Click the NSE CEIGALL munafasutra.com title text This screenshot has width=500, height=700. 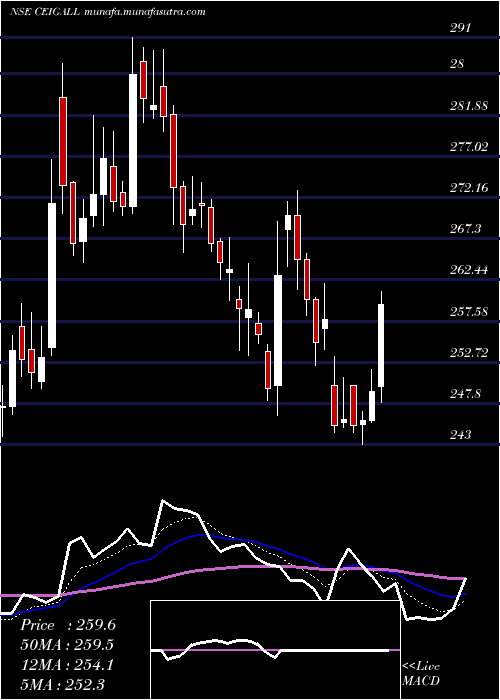[x=108, y=12]
